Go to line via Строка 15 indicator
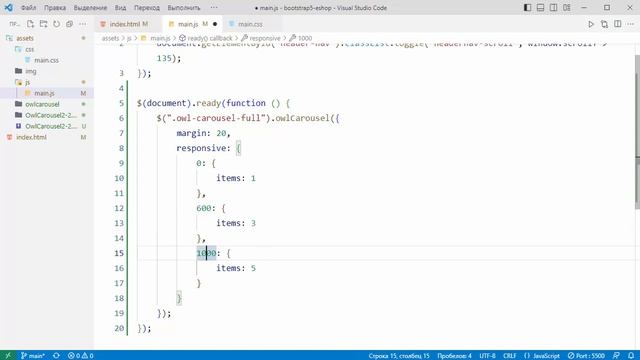The height and width of the screenshot is (360, 640). click(399, 356)
